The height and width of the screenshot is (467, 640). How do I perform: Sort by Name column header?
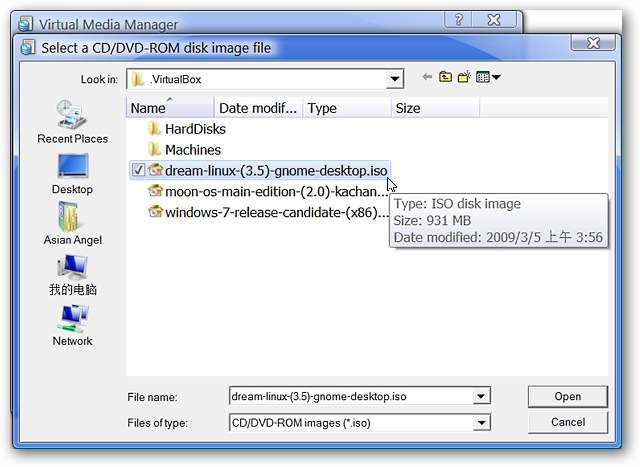coord(170,108)
